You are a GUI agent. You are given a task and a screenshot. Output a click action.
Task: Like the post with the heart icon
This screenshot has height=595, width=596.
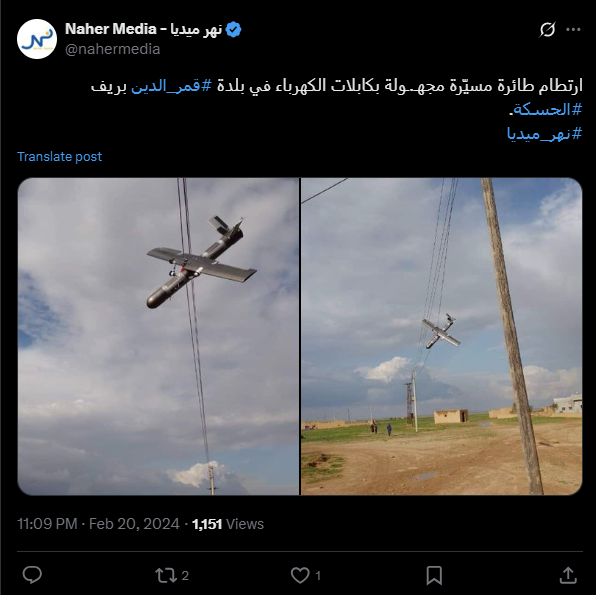click(x=300, y=575)
